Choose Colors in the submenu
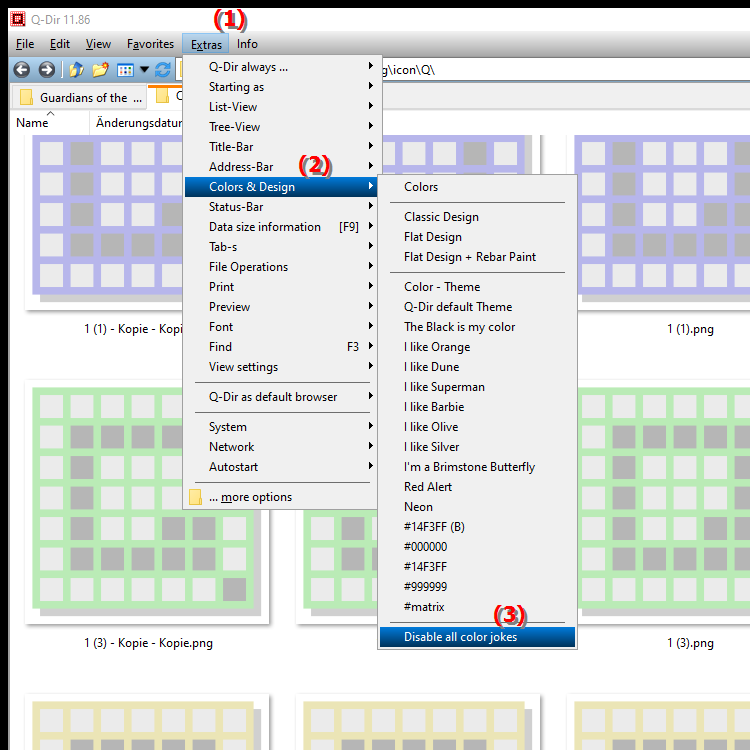Viewport: 750px width, 750px height. [477, 187]
